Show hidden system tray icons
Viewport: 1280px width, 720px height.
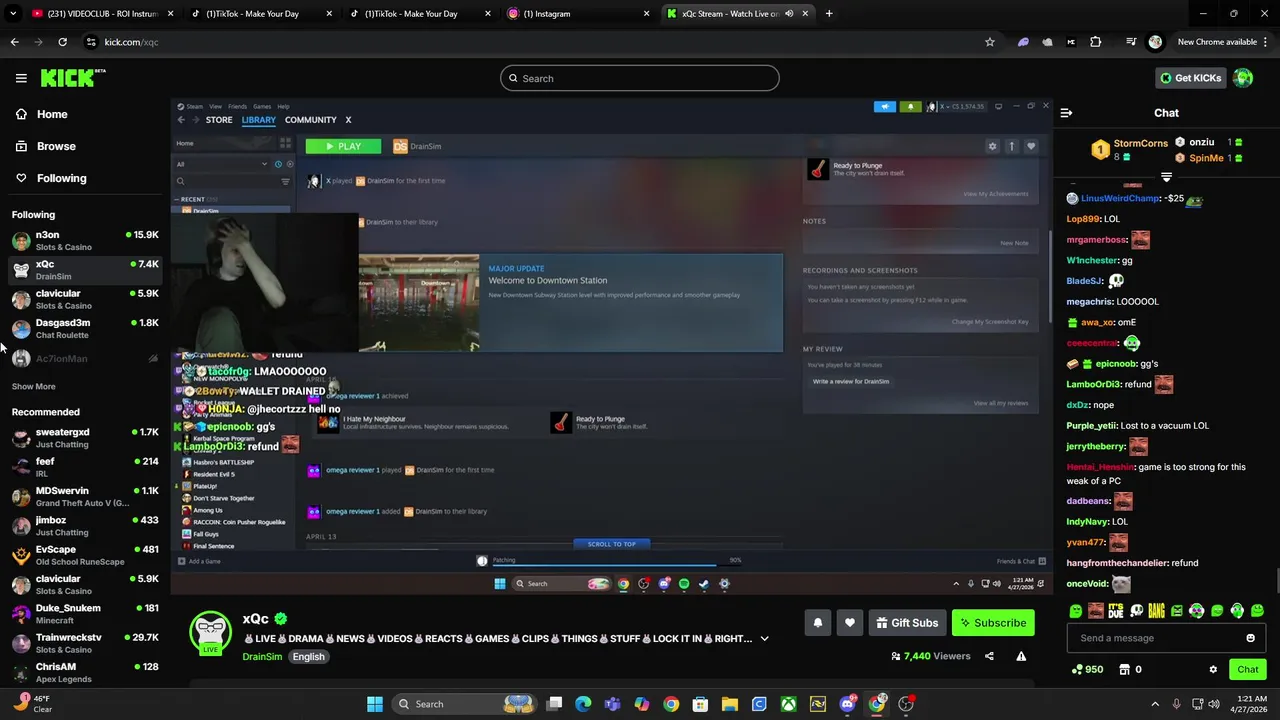(x=1155, y=704)
